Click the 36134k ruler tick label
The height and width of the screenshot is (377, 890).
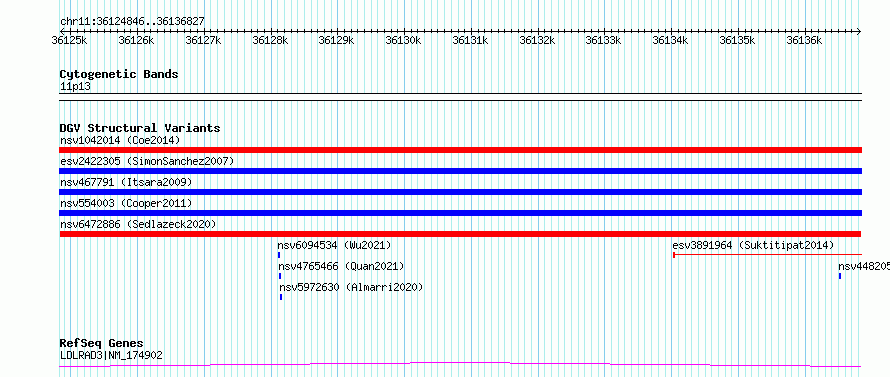(x=671, y=40)
